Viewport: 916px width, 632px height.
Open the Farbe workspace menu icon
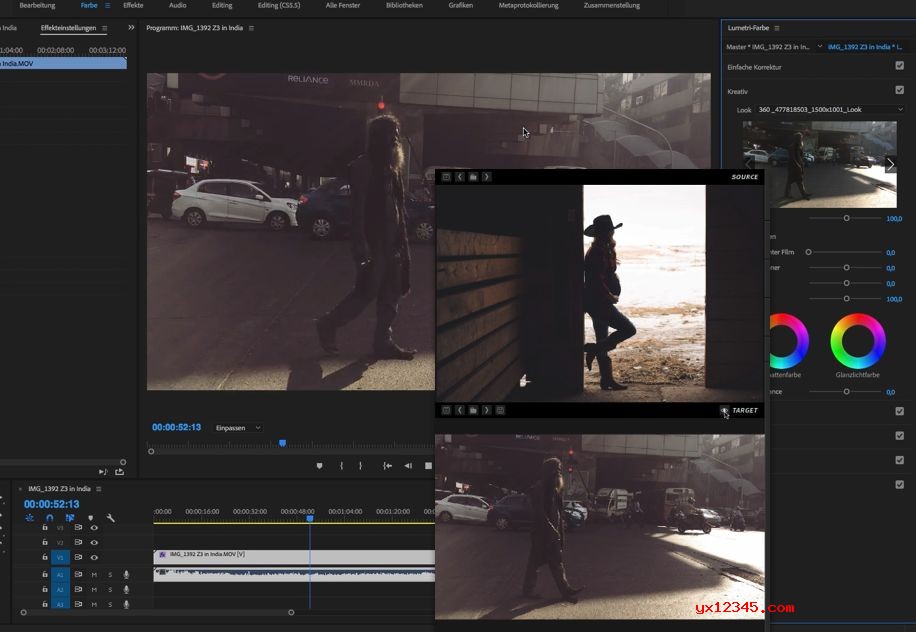[x=107, y=5]
